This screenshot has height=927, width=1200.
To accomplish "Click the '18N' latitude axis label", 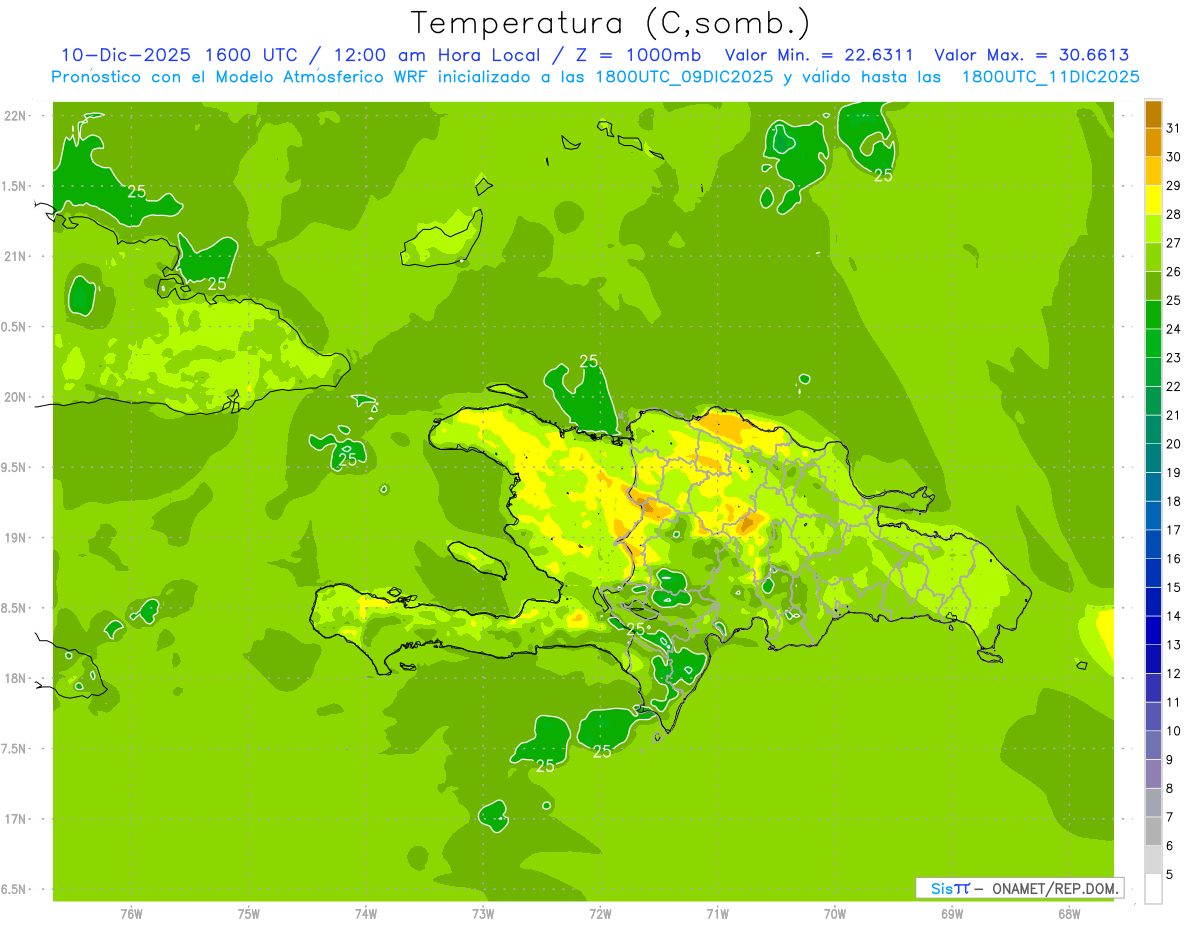I will (15, 678).
